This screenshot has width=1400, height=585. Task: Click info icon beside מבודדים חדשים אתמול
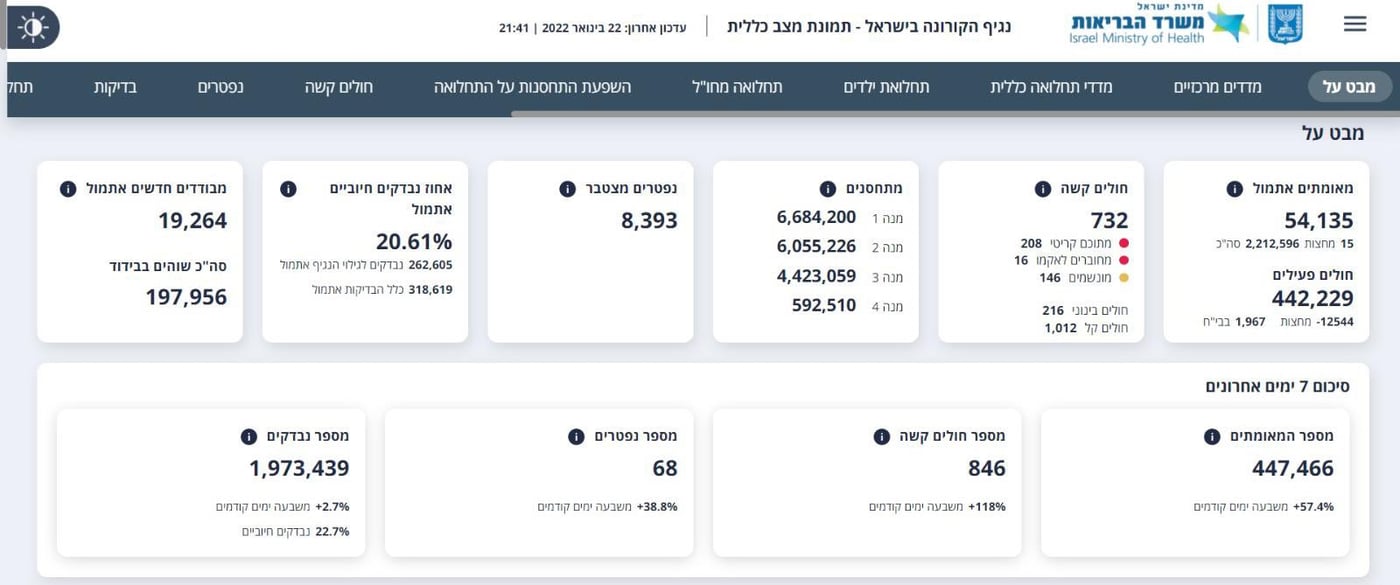pos(68,189)
